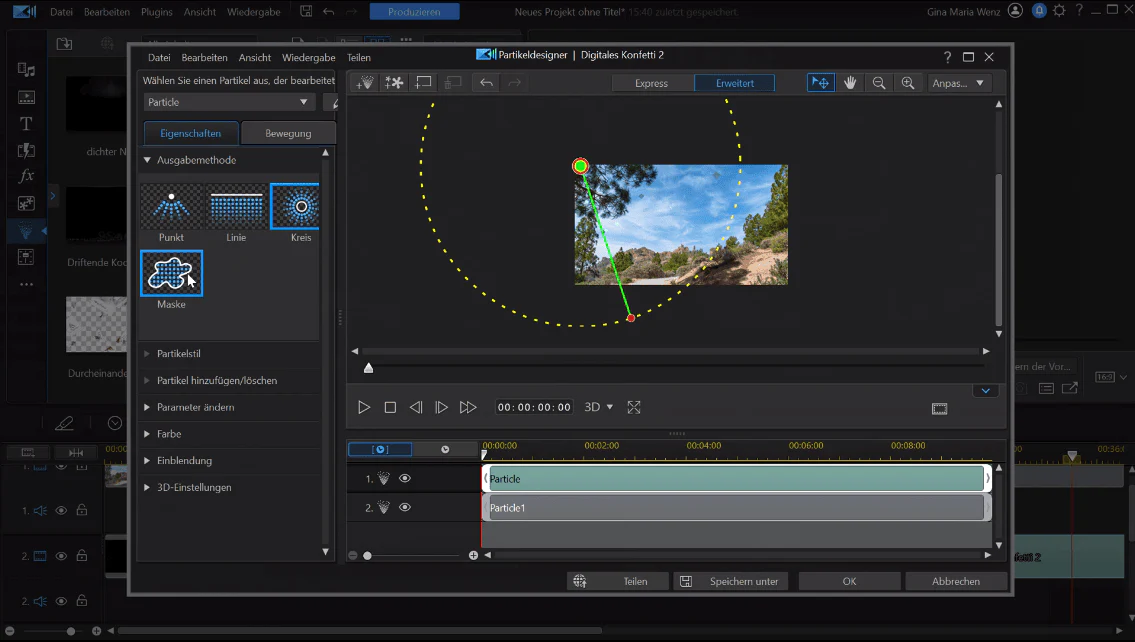Switch to keyframe timeline view mode
The height and width of the screenshot is (642, 1135).
pos(445,449)
